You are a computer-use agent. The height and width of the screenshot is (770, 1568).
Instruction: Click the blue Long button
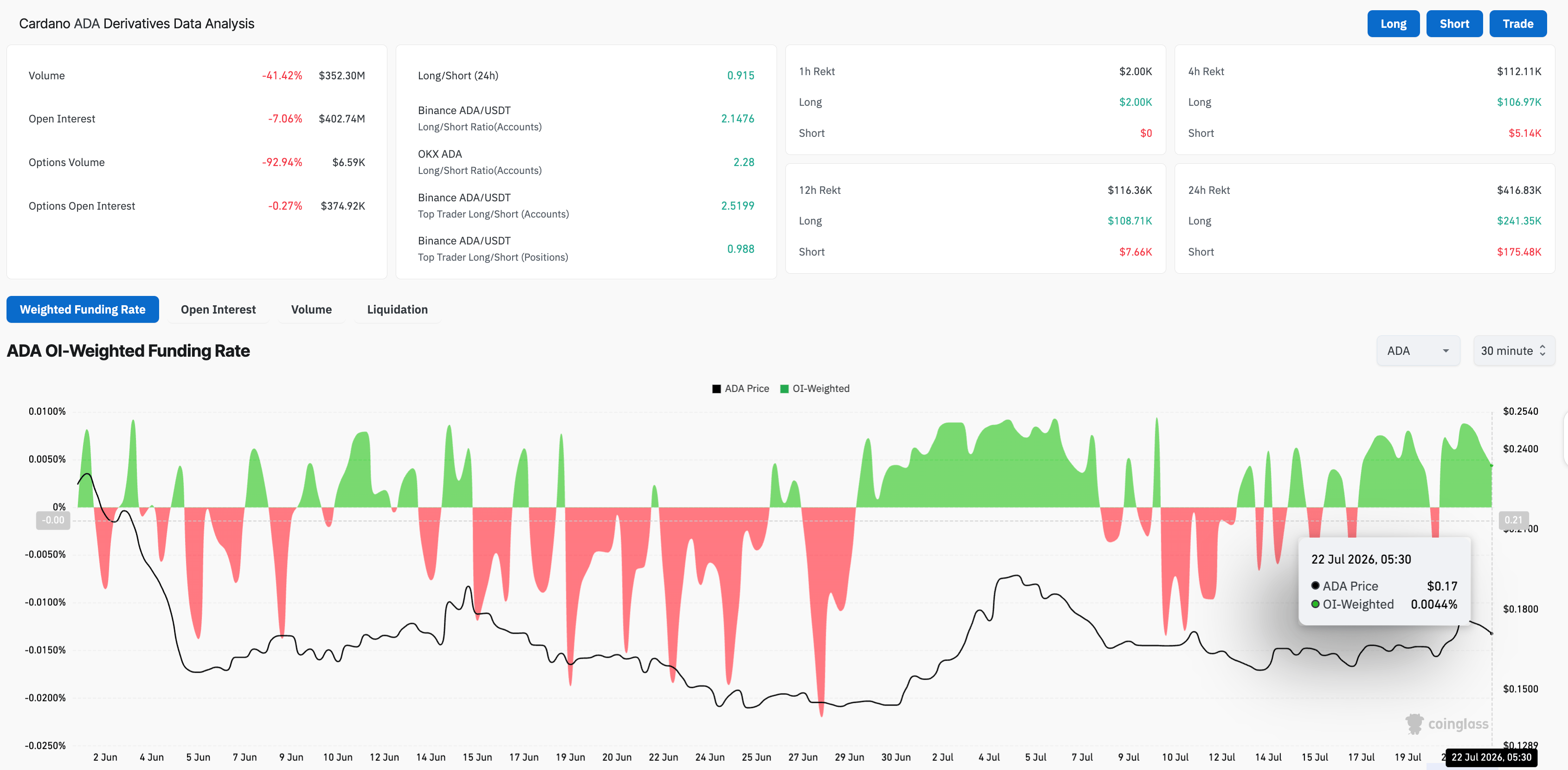pos(1393,24)
